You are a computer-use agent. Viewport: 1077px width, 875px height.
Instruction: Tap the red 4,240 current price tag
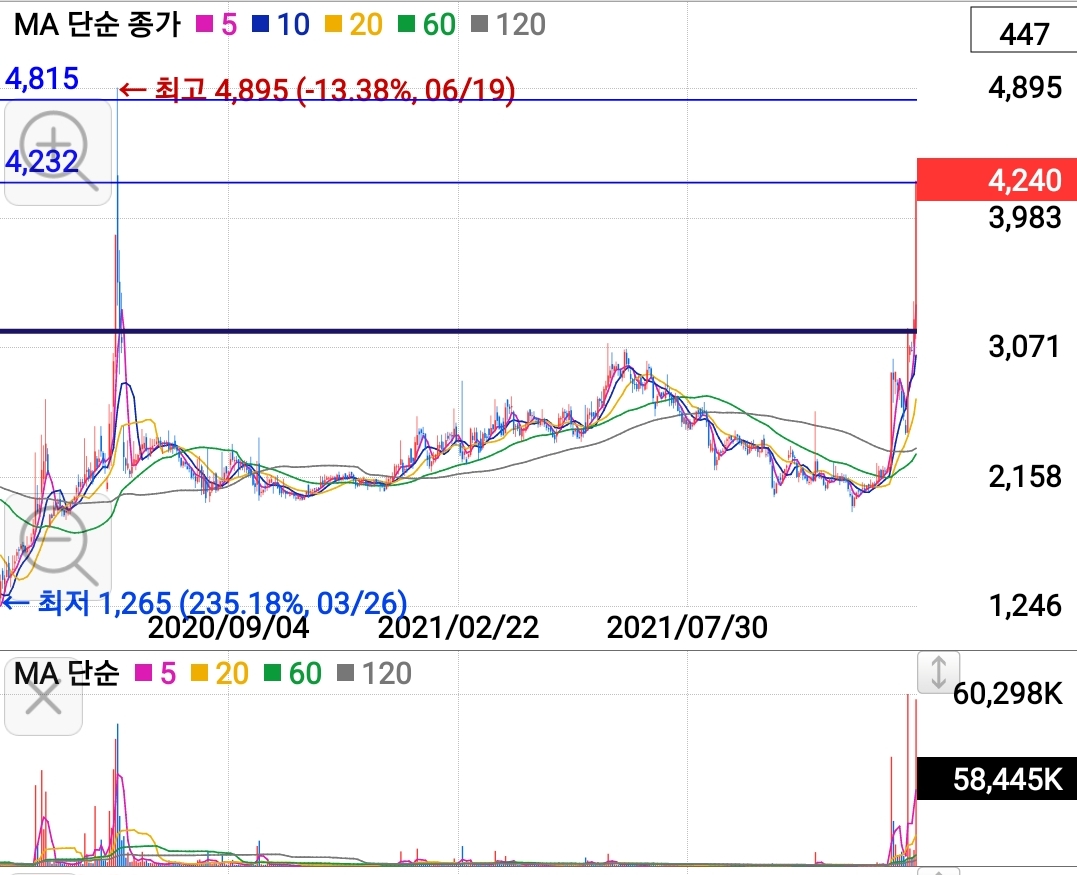[x=997, y=179]
